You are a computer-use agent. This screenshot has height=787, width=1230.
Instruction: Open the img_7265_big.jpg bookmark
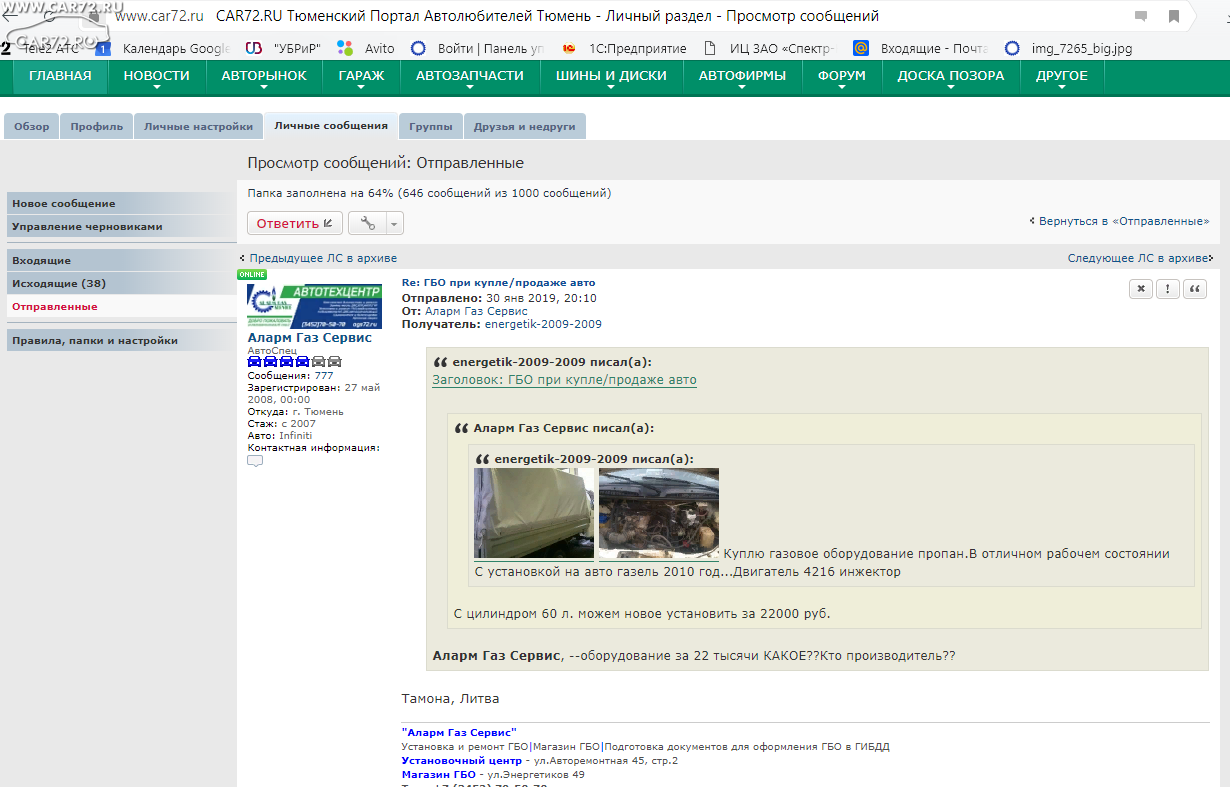point(1069,48)
